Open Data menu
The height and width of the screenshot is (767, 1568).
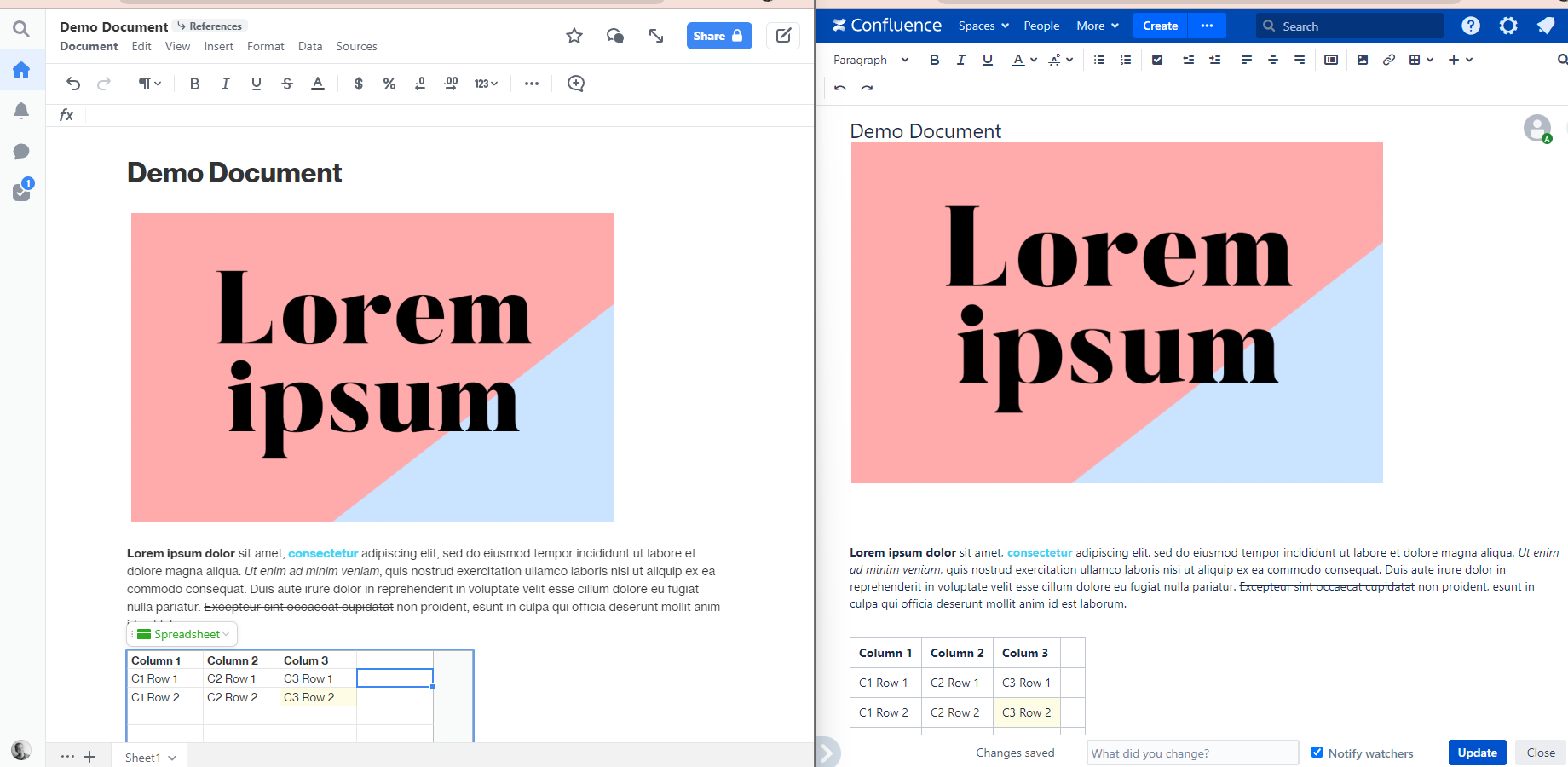(310, 46)
